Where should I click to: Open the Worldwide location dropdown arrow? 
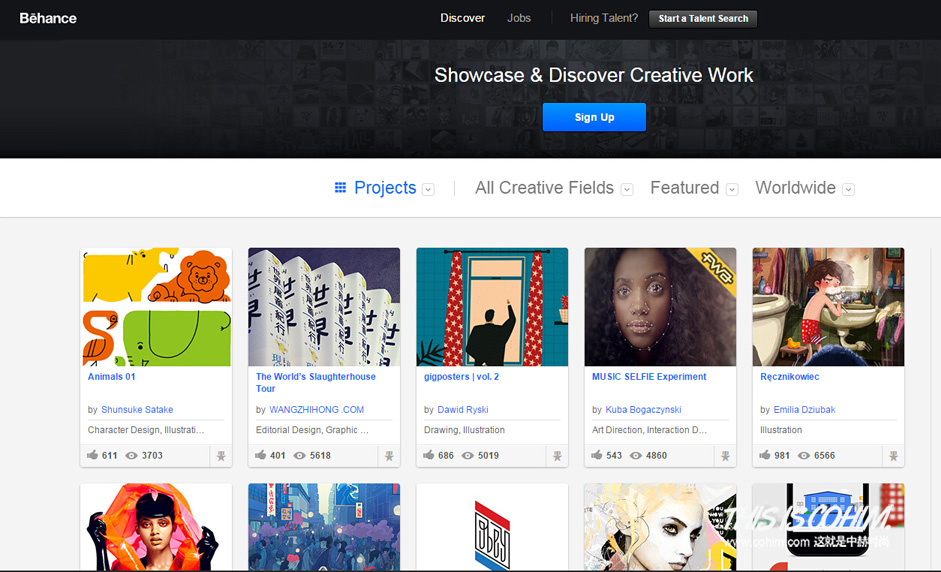click(x=848, y=190)
